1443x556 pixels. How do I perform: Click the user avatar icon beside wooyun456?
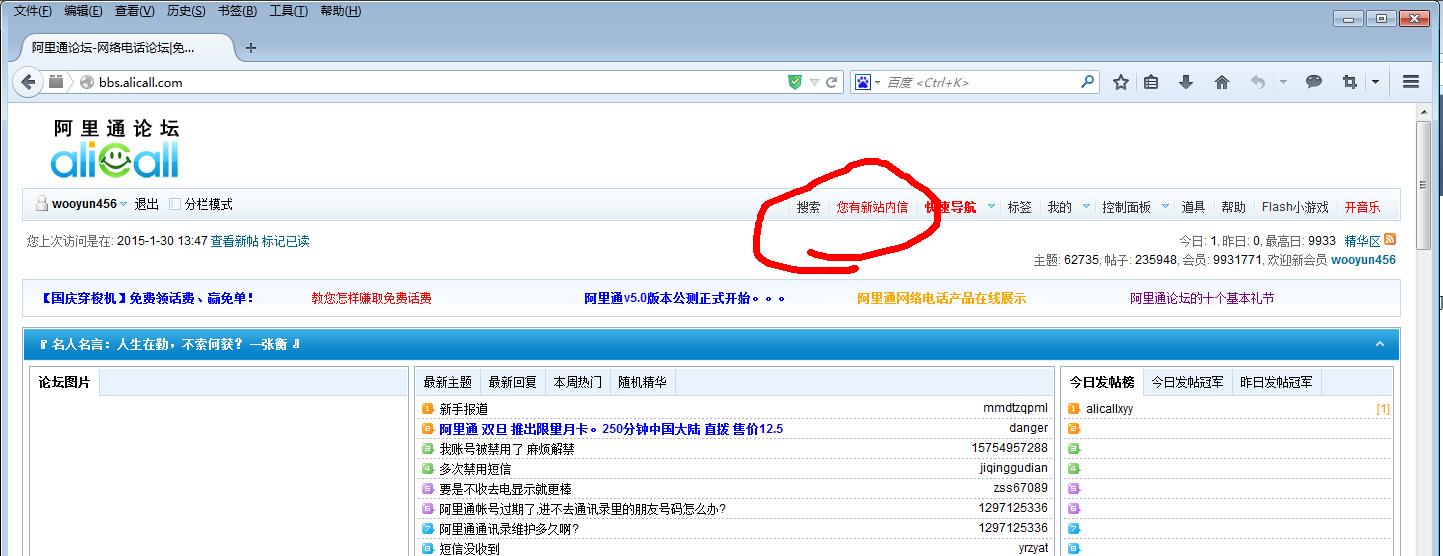pyautogui.click(x=42, y=204)
